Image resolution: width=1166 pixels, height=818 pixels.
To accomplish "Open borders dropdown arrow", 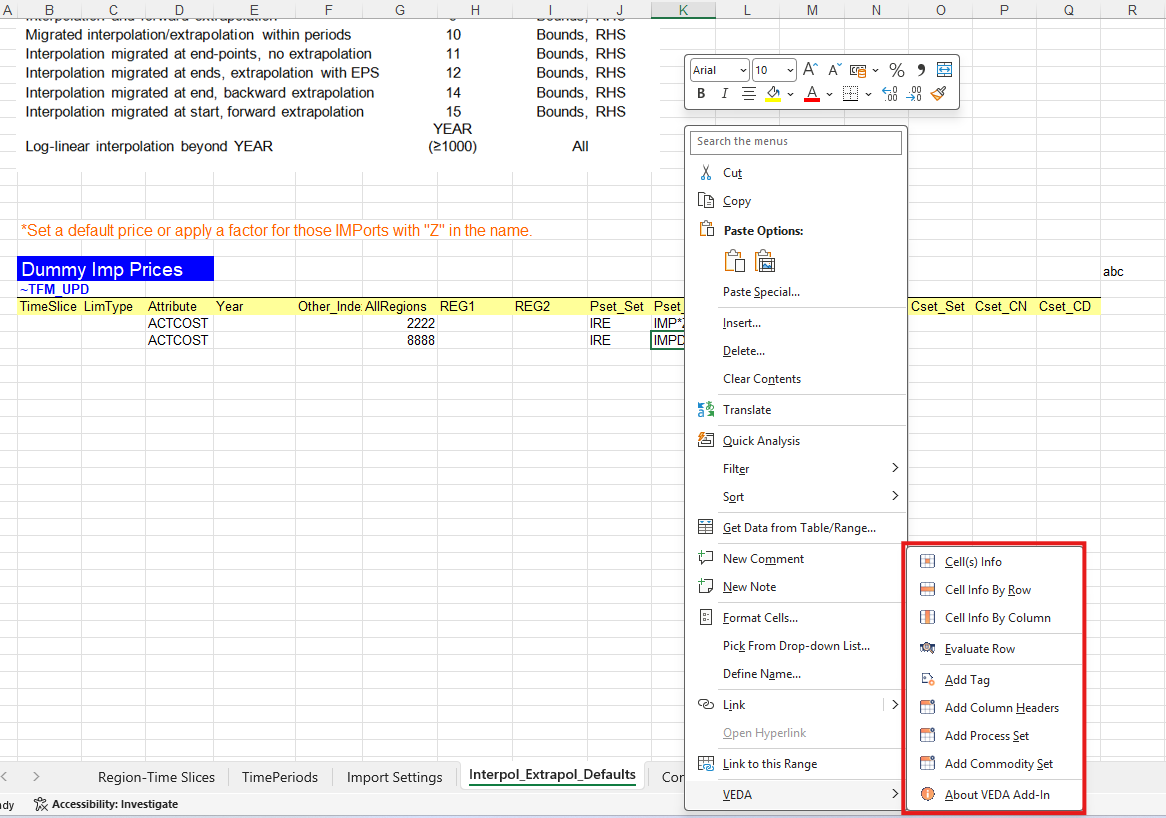I will tap(868, 94).
